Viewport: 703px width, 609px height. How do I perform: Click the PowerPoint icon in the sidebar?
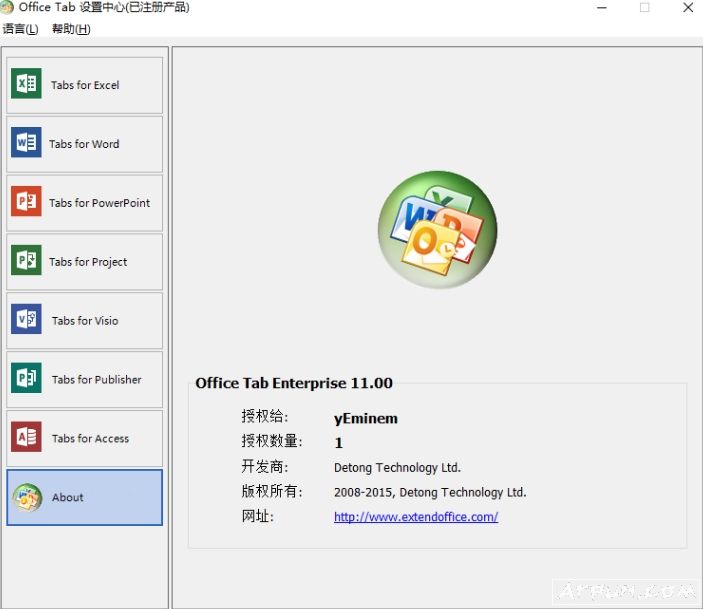26,201
